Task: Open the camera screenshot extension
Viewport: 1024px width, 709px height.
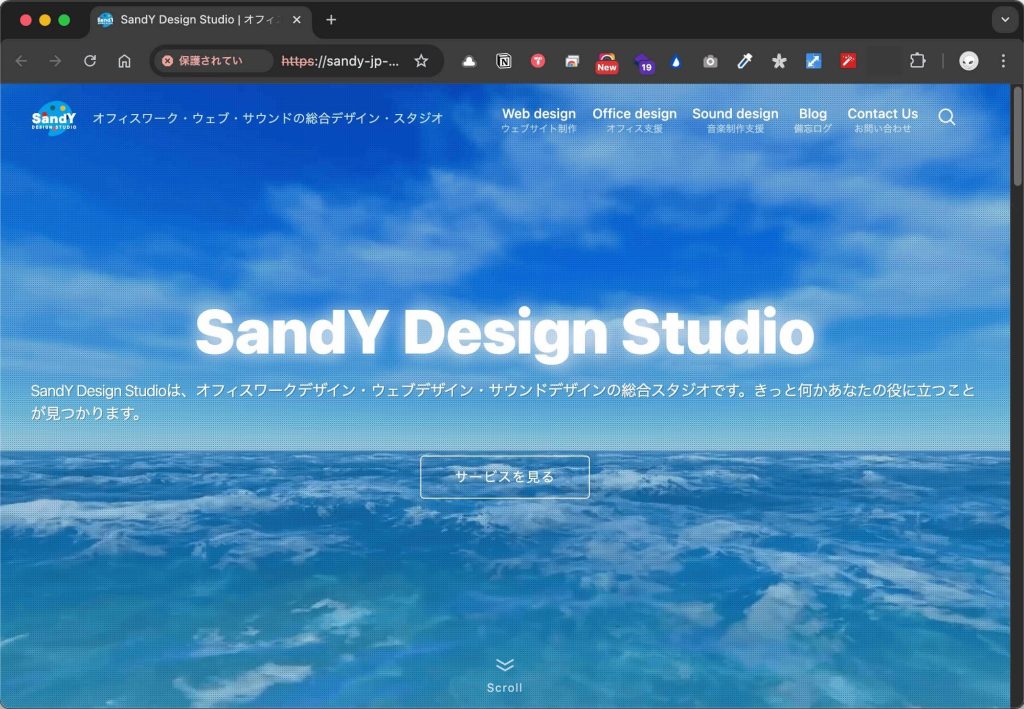Action: (x=710, y=61)
